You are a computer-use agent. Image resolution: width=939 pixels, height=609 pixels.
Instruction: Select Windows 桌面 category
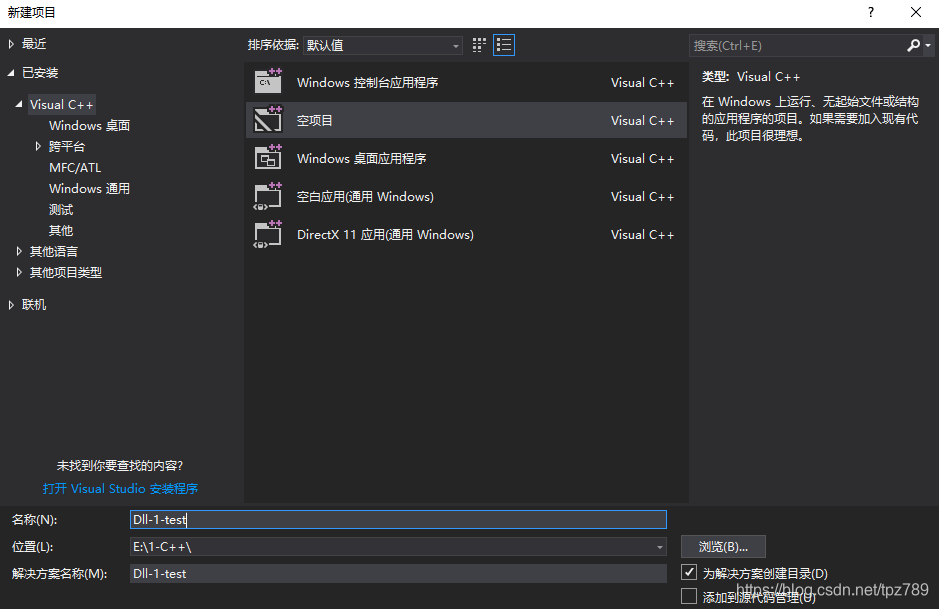tap(89, 125)
